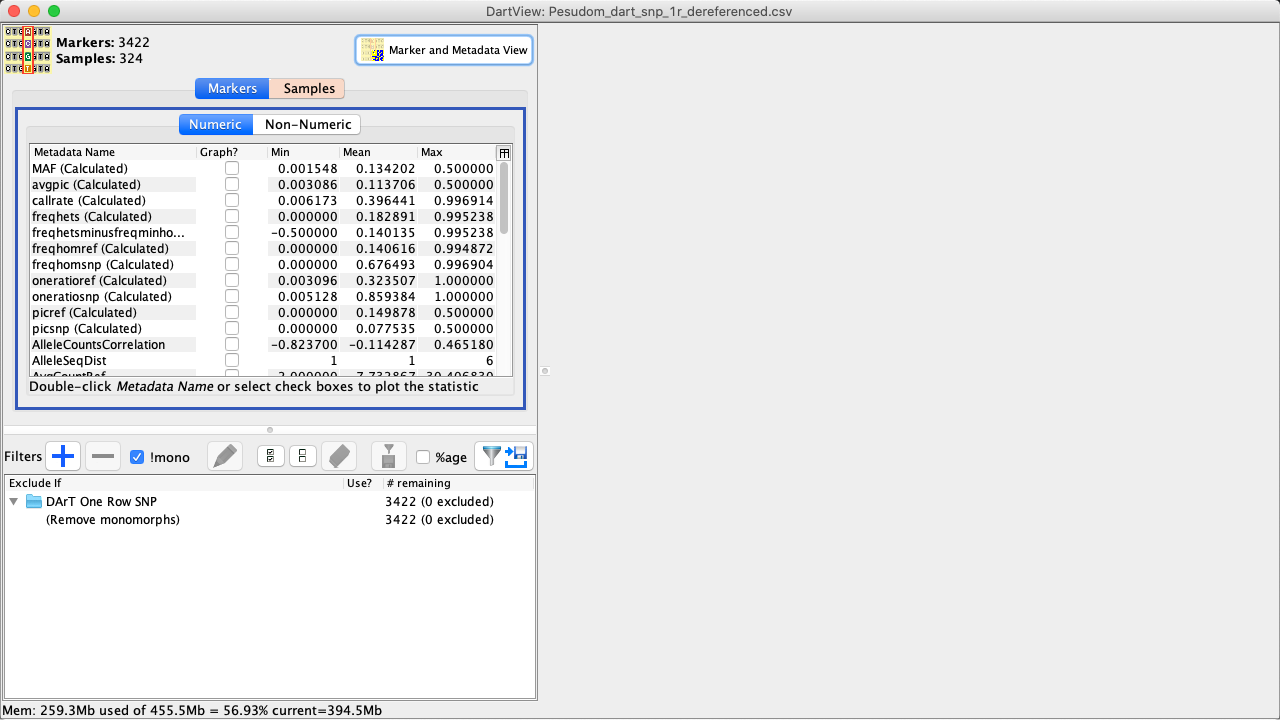1280x720 pixels.
Task: Sort by the Min column header
Action: click(304, 152)
